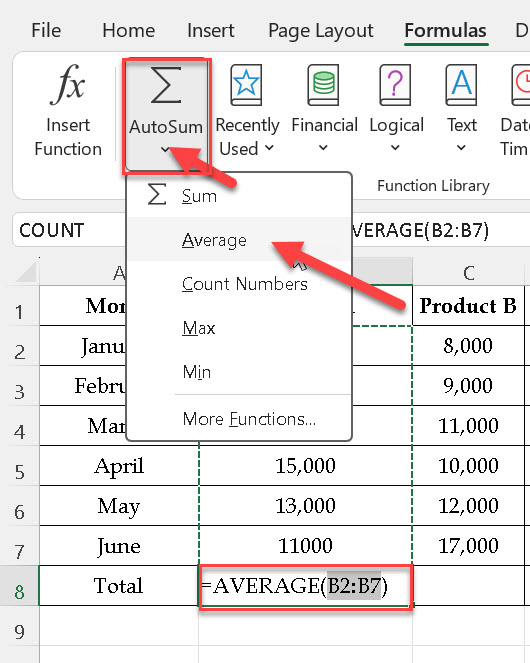The width and height of the screenshot is (530, 663).
Task: Select row 6 header
Action: coord(19,506)
